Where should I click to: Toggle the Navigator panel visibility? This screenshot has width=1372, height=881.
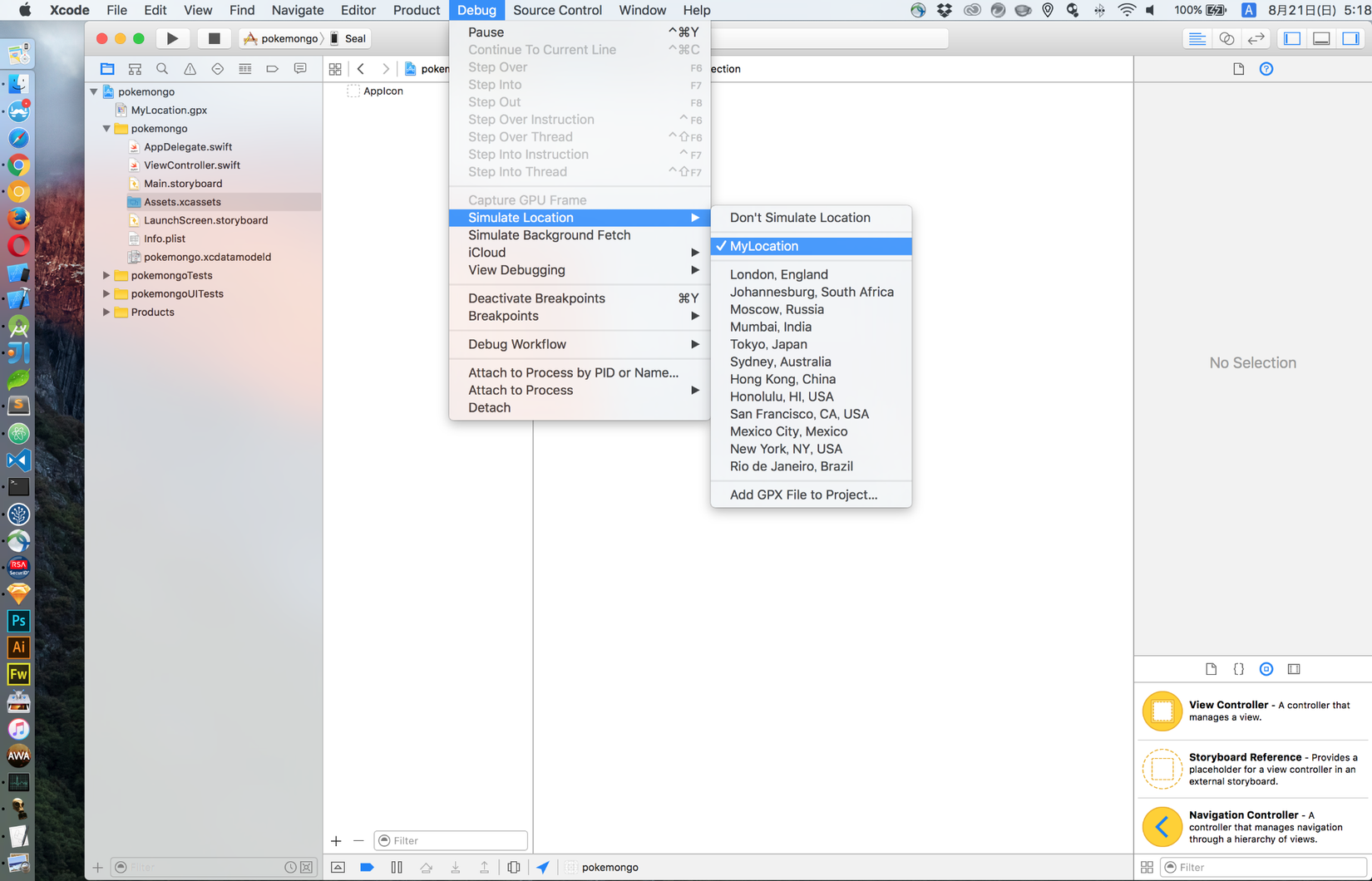click(x=1292, y=38)
